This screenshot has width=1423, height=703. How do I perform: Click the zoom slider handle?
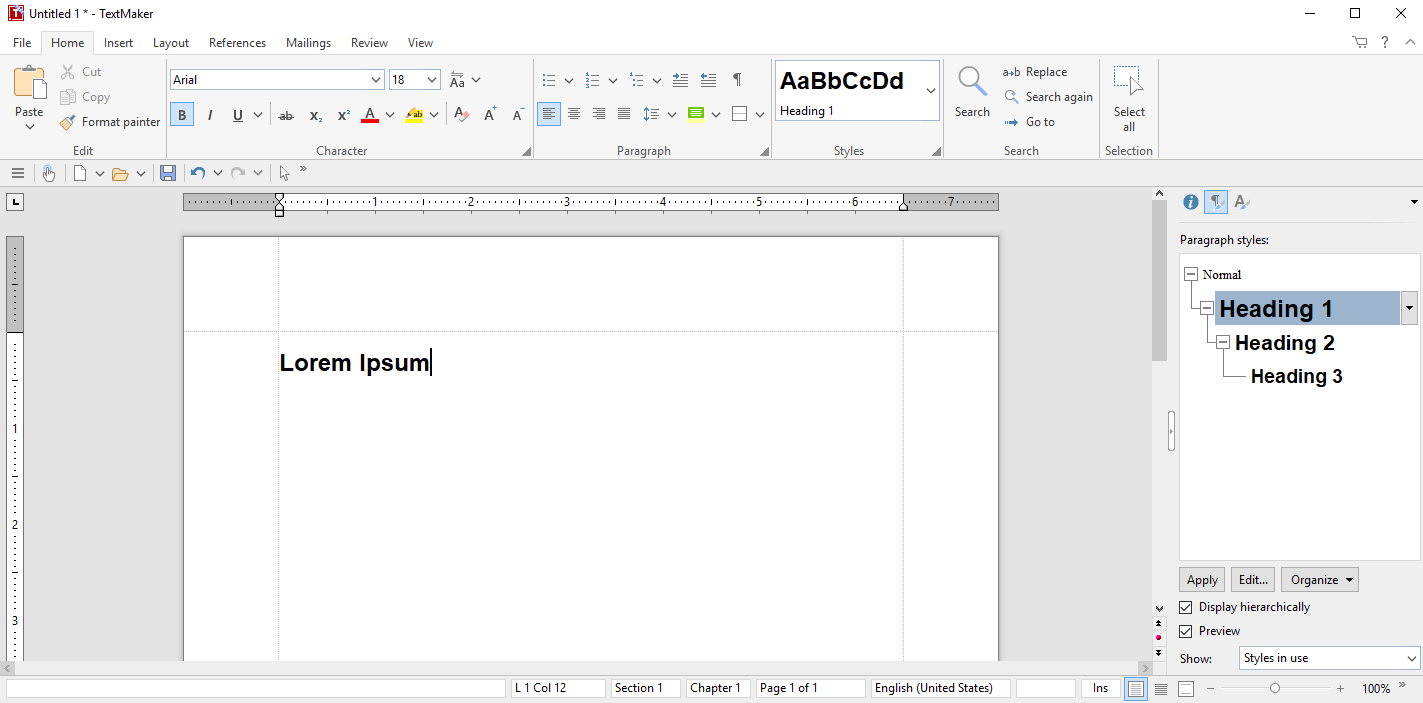click(x=1275, y=688)
